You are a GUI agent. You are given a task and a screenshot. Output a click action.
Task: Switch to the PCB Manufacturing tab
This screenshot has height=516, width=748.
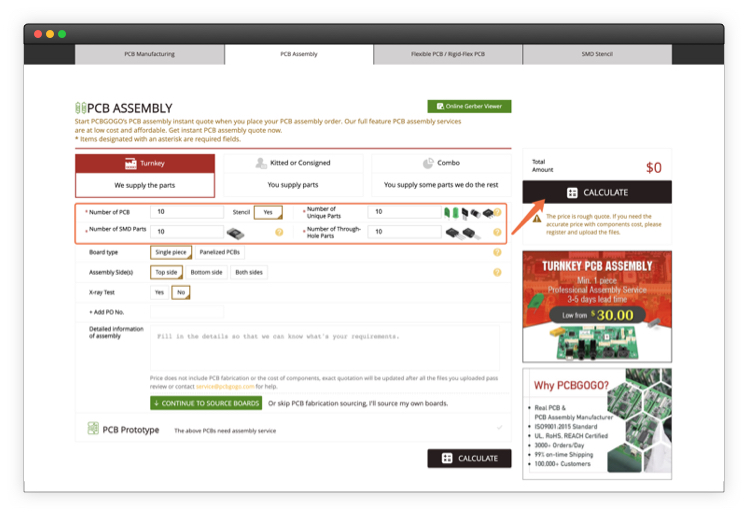(x=149, y=54)
